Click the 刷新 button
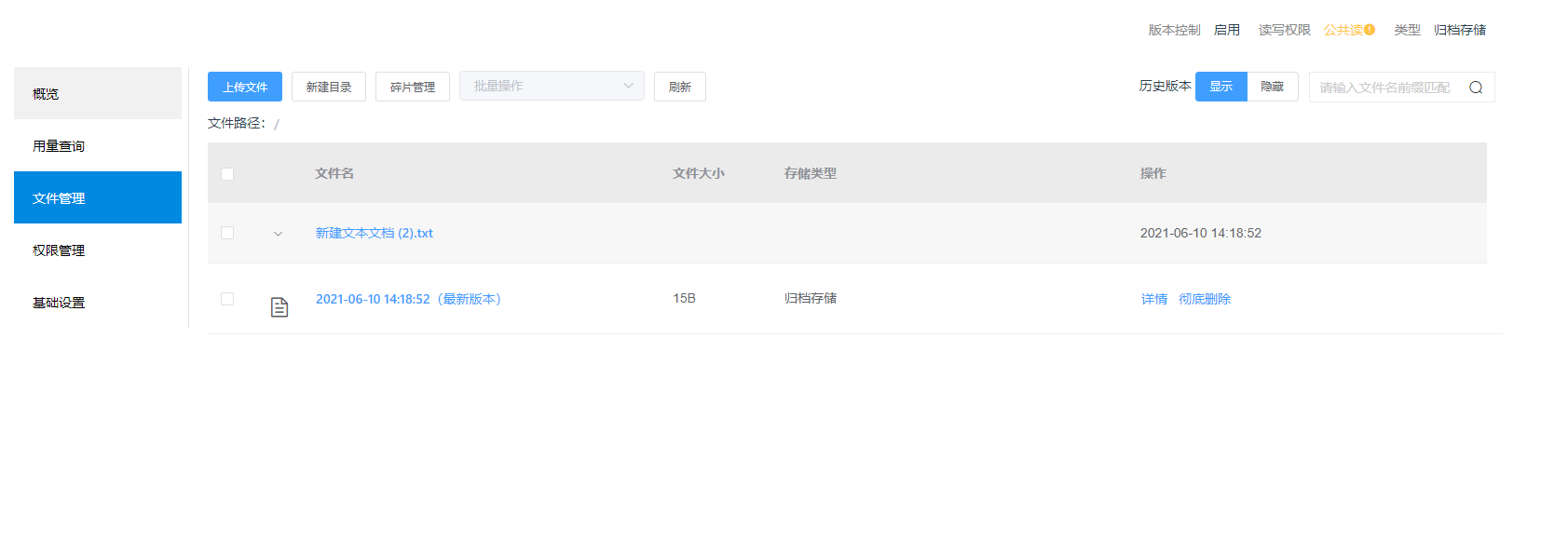The image size is (1568, 541). click(x=680, y=87)
